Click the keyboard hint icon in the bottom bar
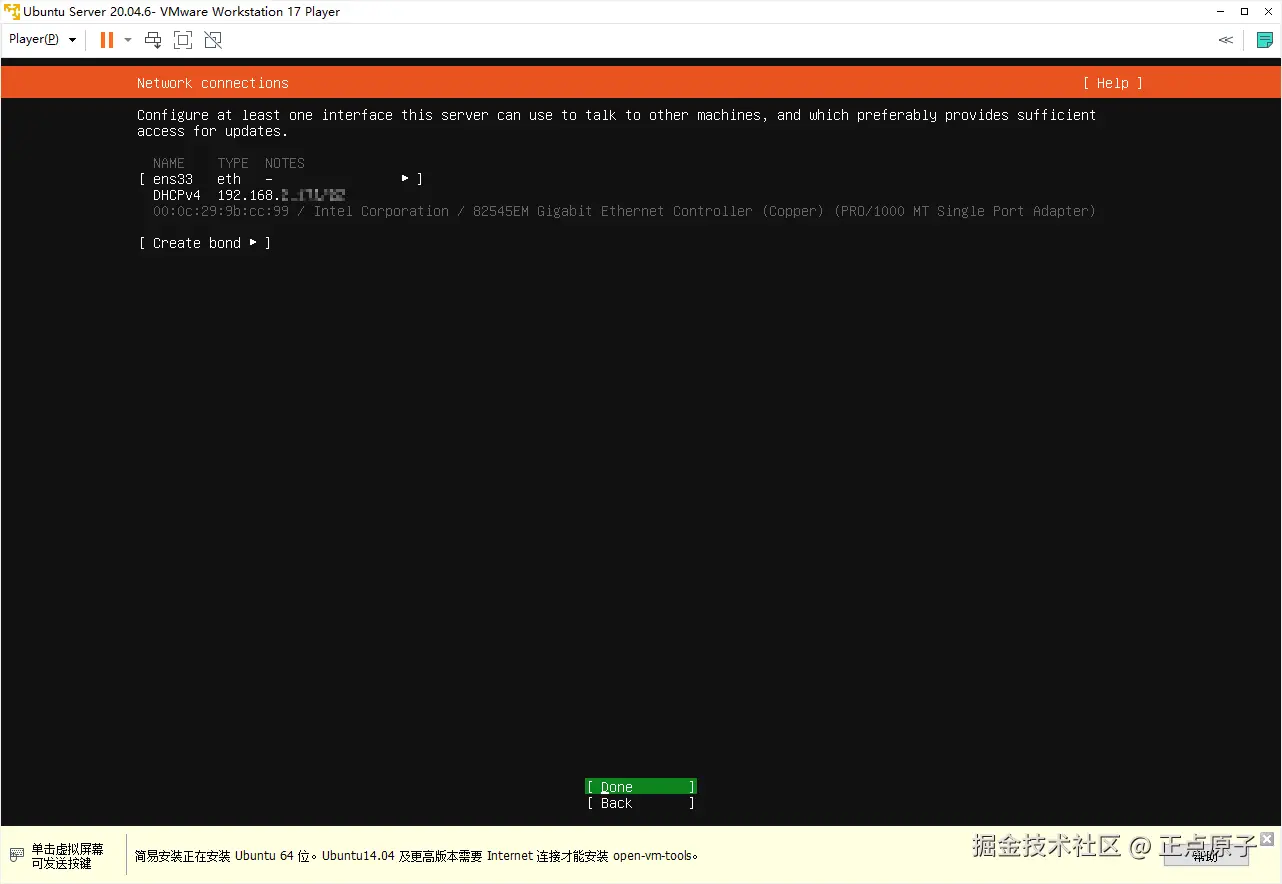Viewport: 1282px width, 884px height. pyautogui.click(x=16, y=855)
